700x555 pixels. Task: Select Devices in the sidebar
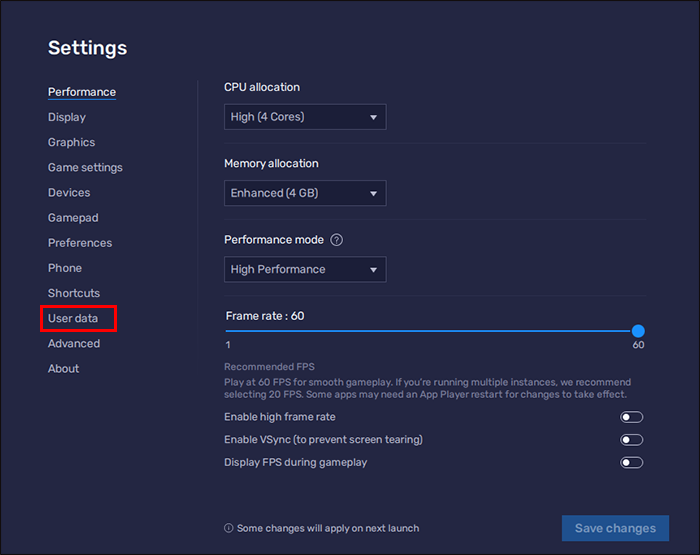point(69,192)
